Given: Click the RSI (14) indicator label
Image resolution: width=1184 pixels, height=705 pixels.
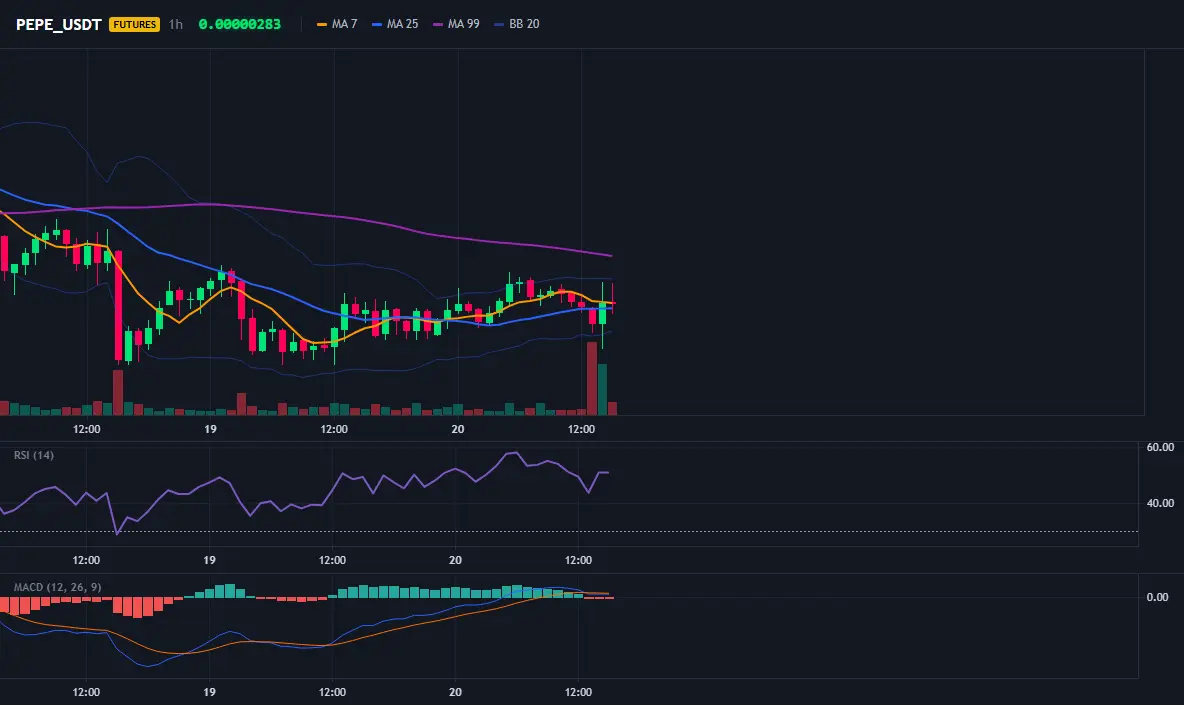Looking at the screenshot, I should coord(34,455).
